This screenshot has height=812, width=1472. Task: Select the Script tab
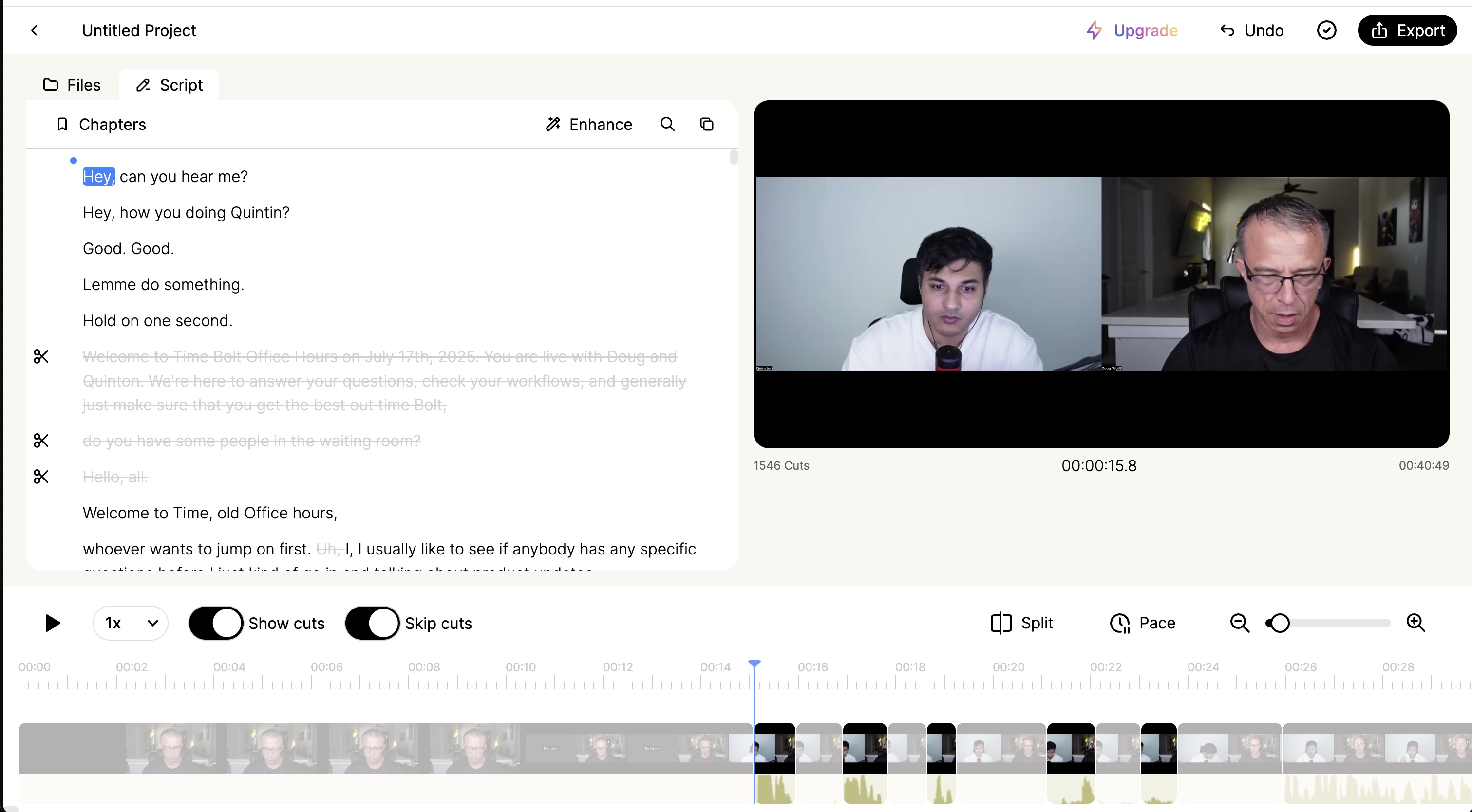pyautogui.click(x=169, y=85)
